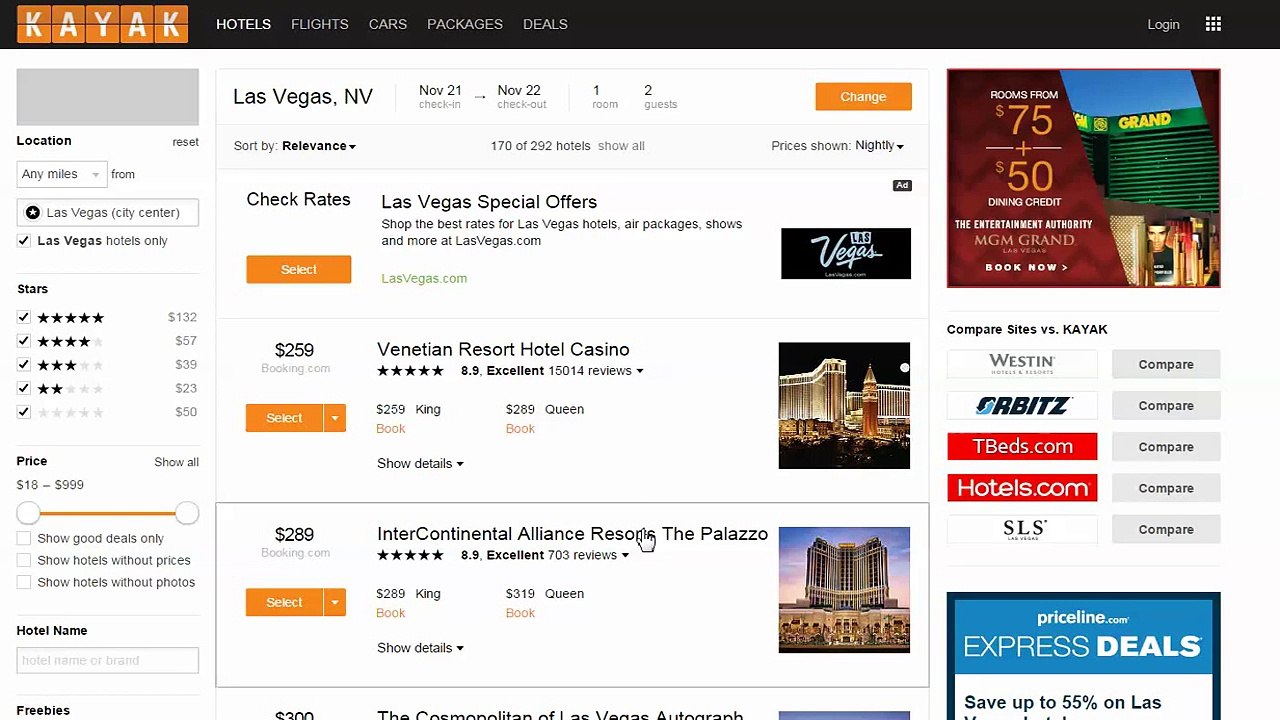Toggle Las Vegas hotels only checkbox
1280x720 pixels.
(24, 240)
